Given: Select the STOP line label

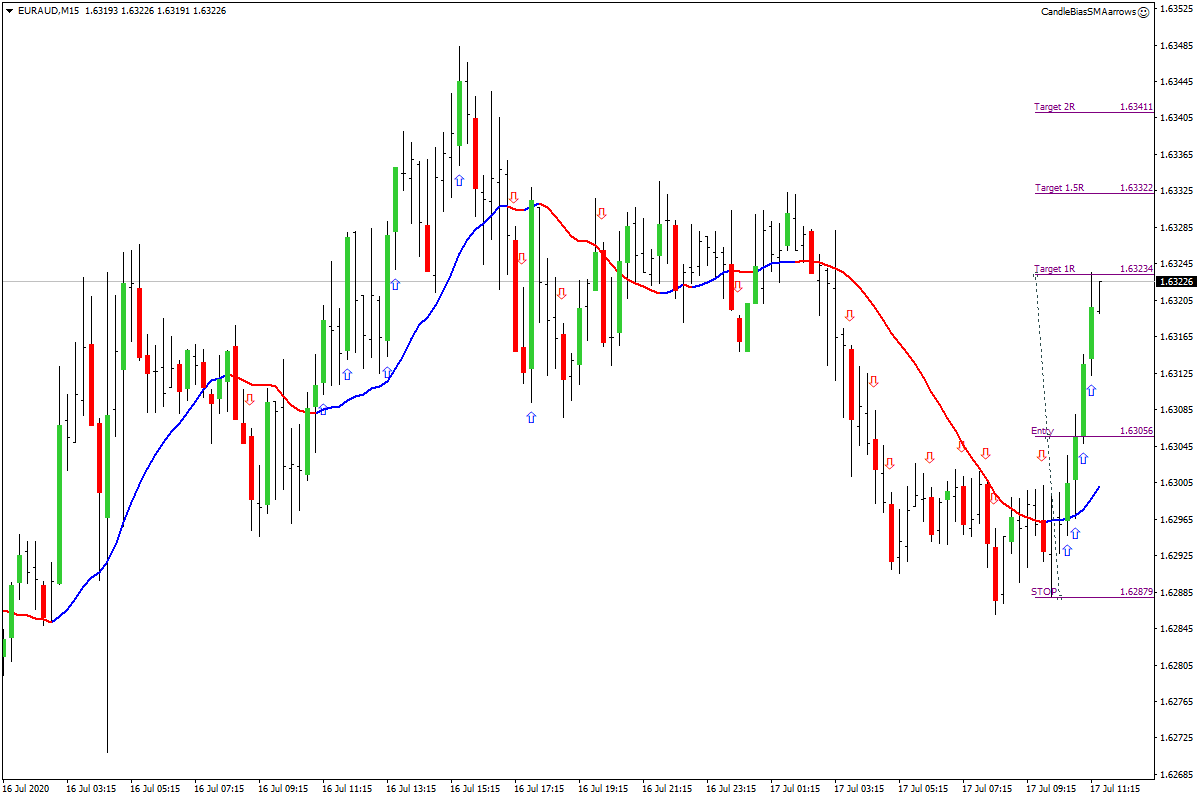Looking at the screenshot, I should [1044, 592].
